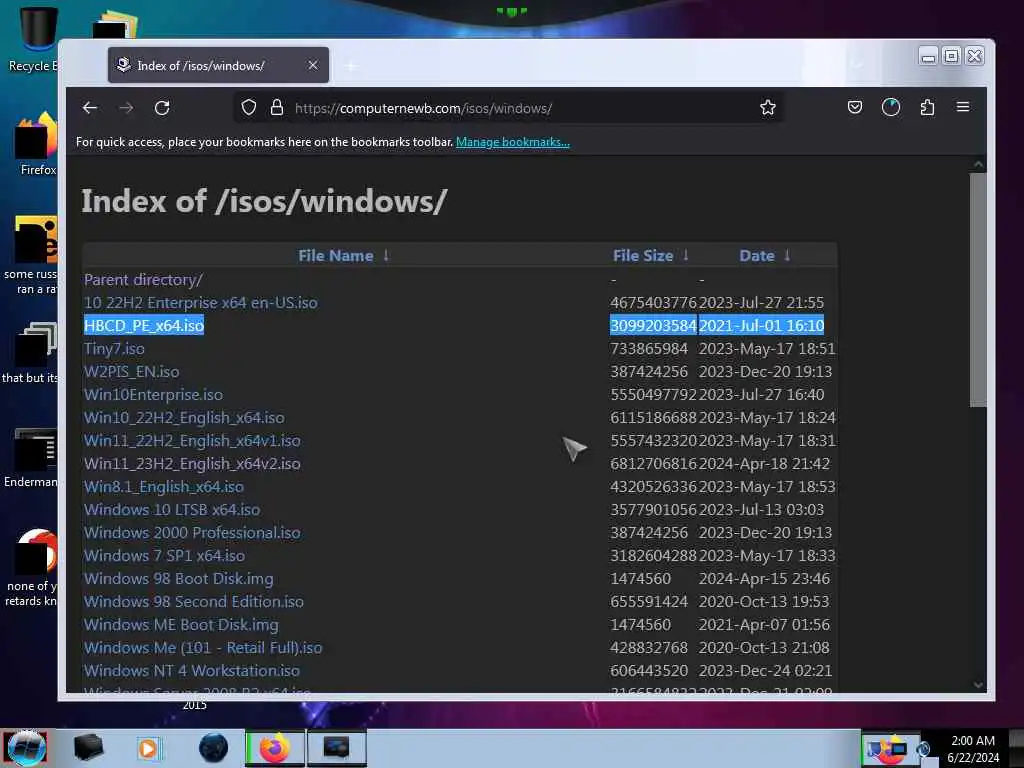Click date 2024-Apr-18 21:42 cell

[764, 464]
